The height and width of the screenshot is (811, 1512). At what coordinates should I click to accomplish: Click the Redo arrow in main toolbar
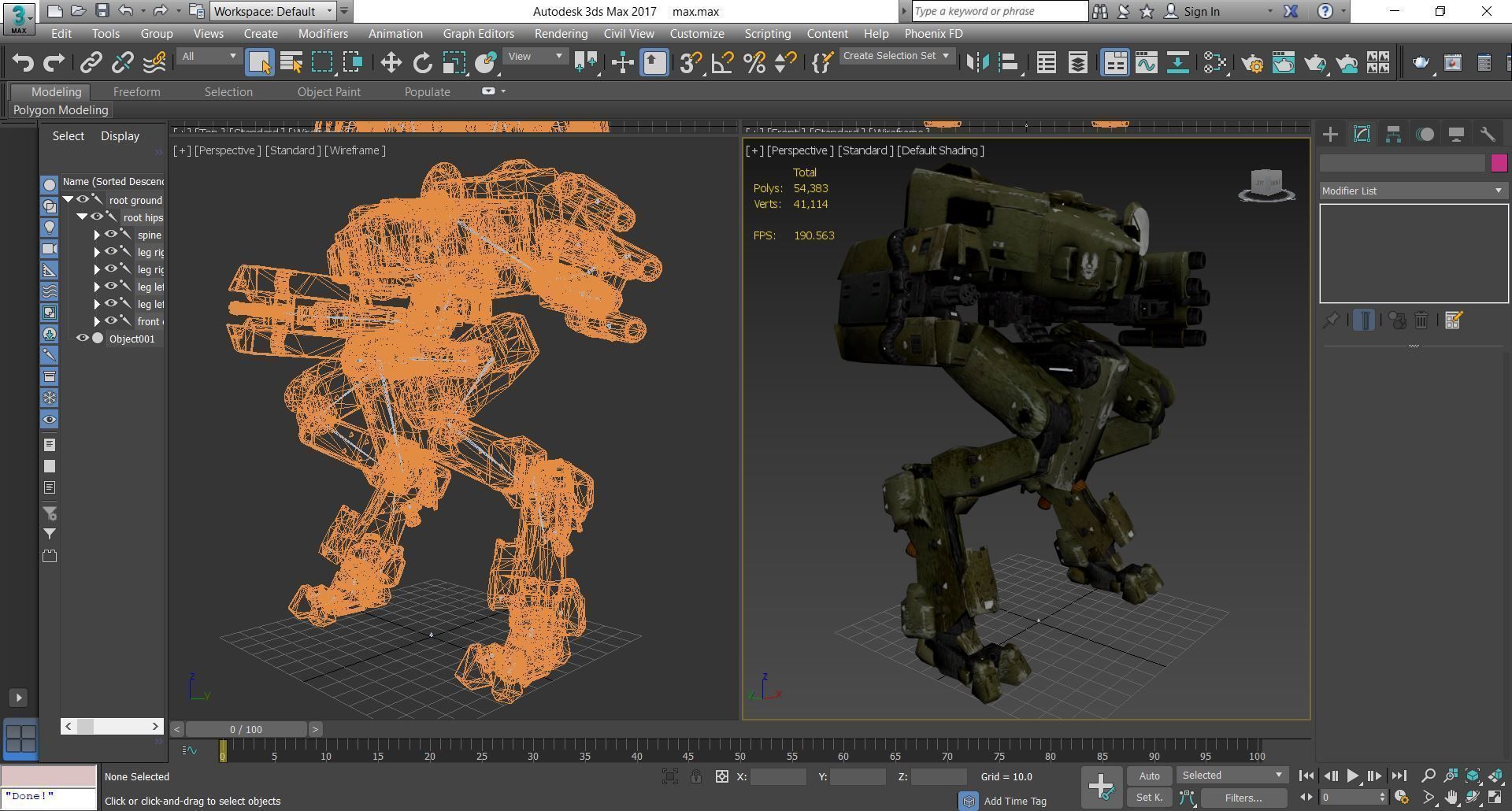(54, 63)
